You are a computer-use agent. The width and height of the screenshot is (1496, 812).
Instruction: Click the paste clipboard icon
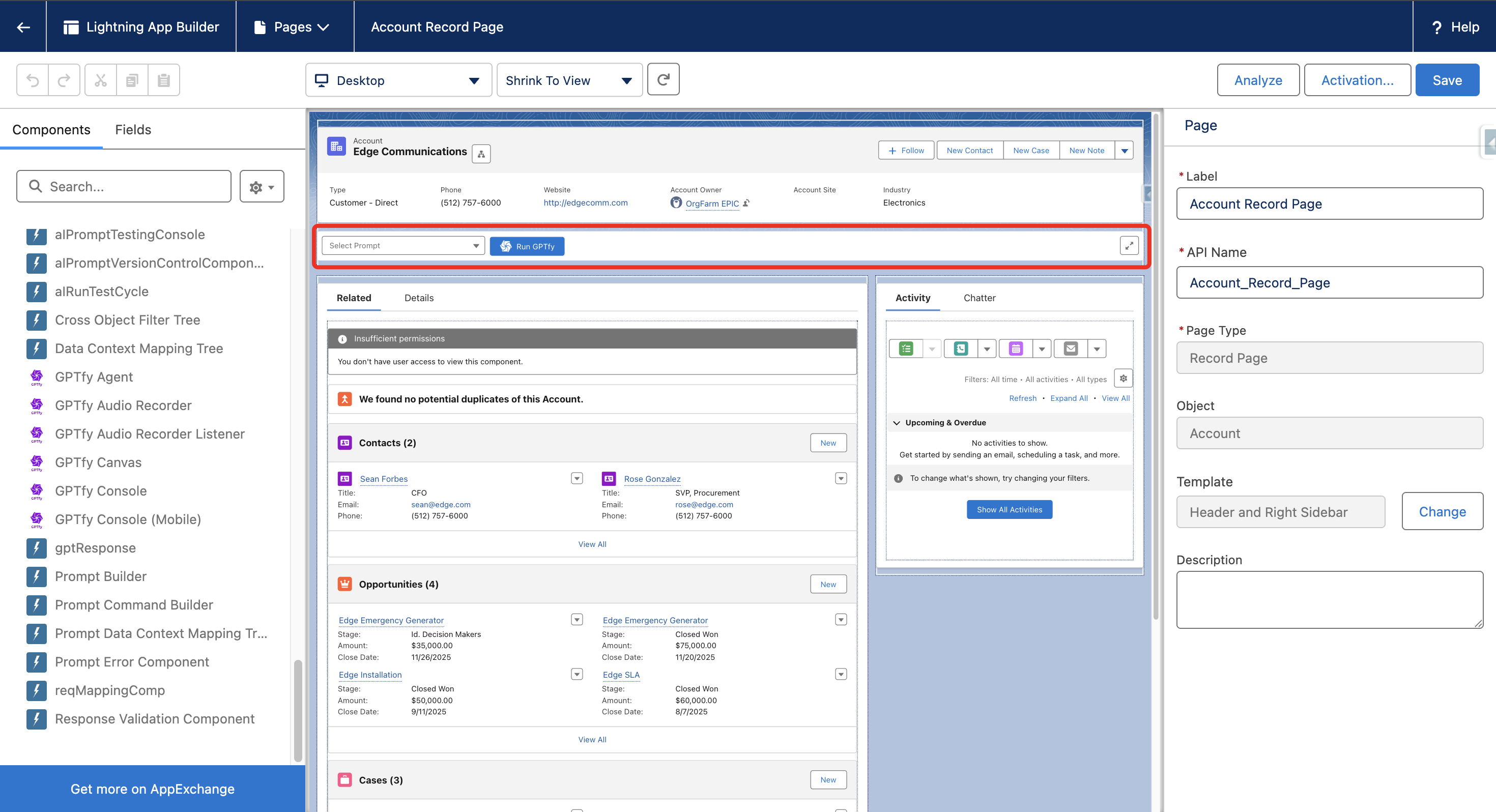click(164, 80)
